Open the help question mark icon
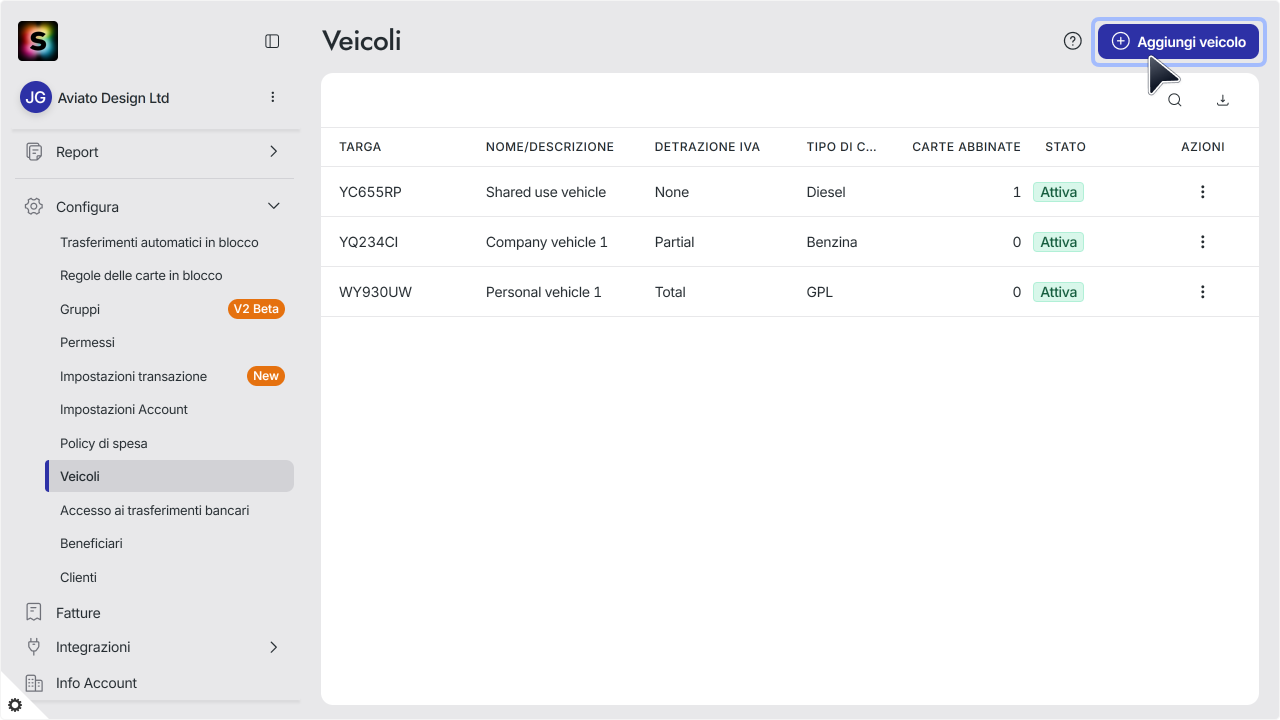 [x=1073, y=41]
